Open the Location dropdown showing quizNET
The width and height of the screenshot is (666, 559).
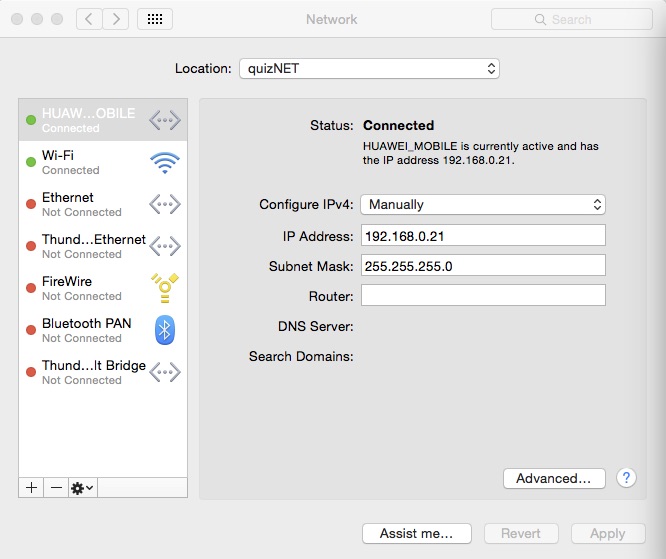[x=368, y=68]
